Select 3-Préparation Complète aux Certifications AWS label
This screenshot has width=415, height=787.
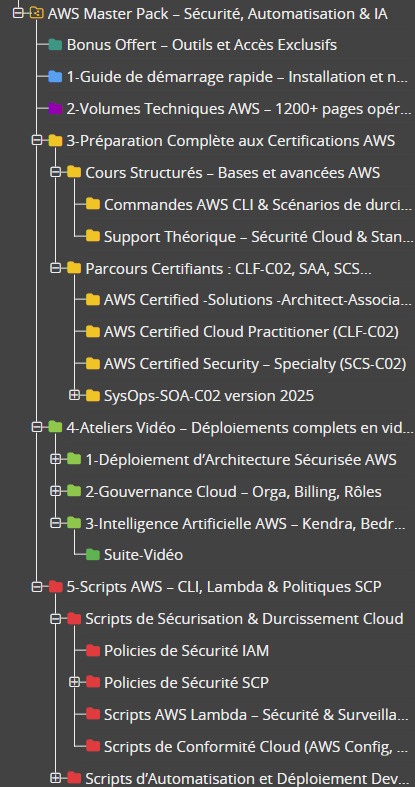tap(231, 141)
